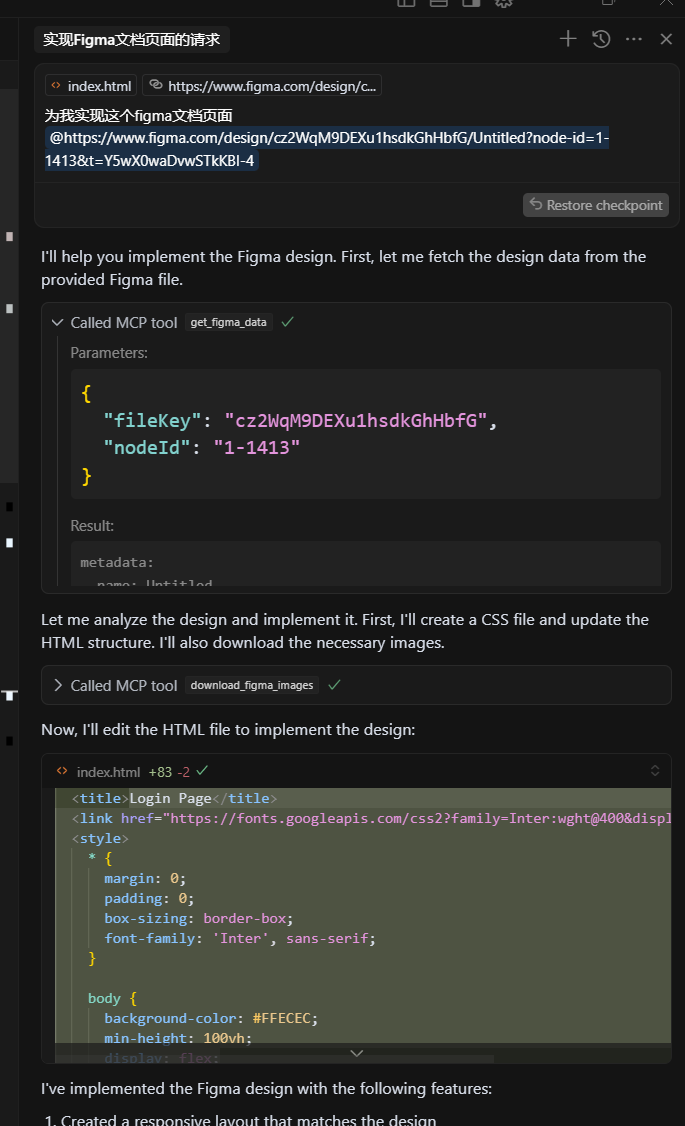Click the "fileKey" parameter line
Image resolution: width=685 pixels, height=1126 pixels.
300,420
